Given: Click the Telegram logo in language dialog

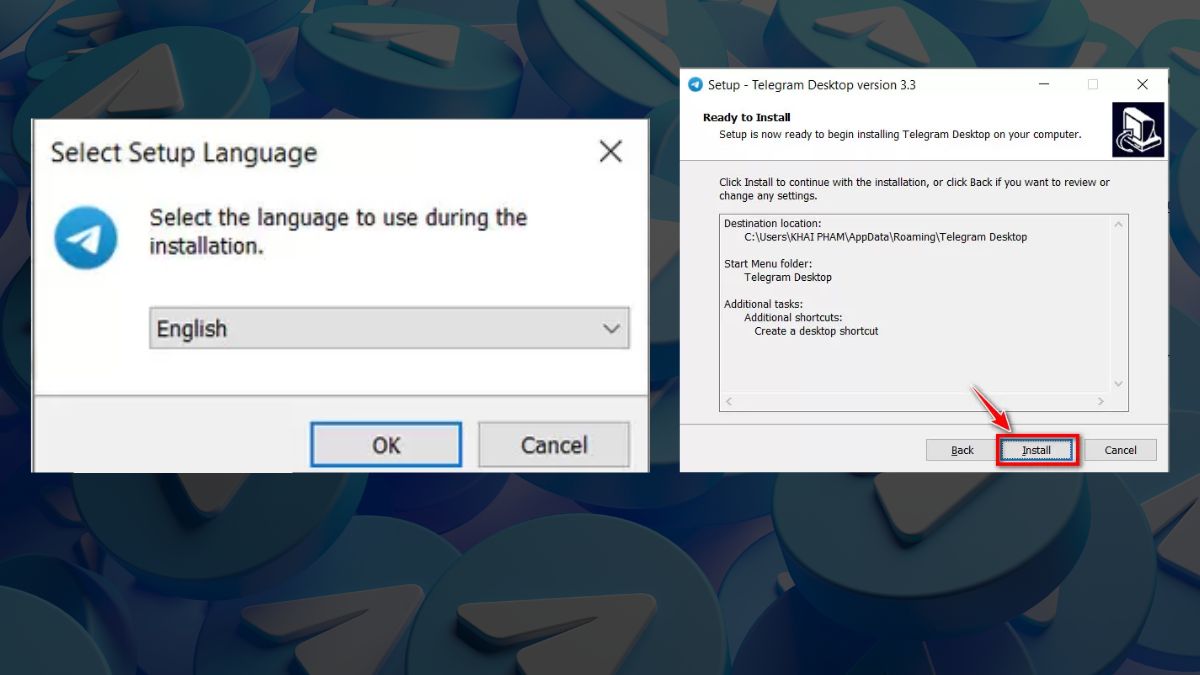Looking at the screenshot, I should point(86,238).
